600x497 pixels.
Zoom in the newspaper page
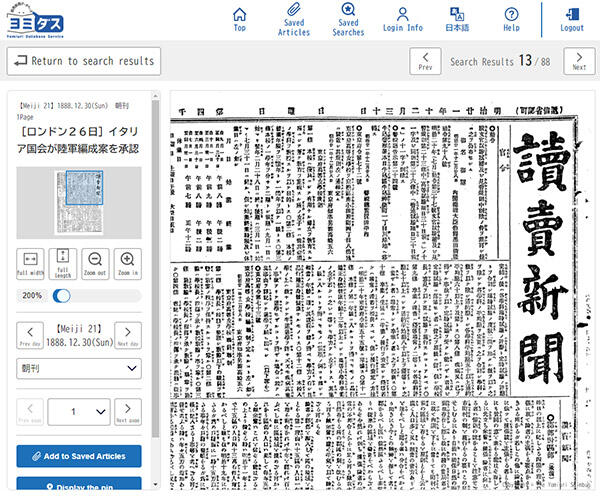click(x=127, y=264)
